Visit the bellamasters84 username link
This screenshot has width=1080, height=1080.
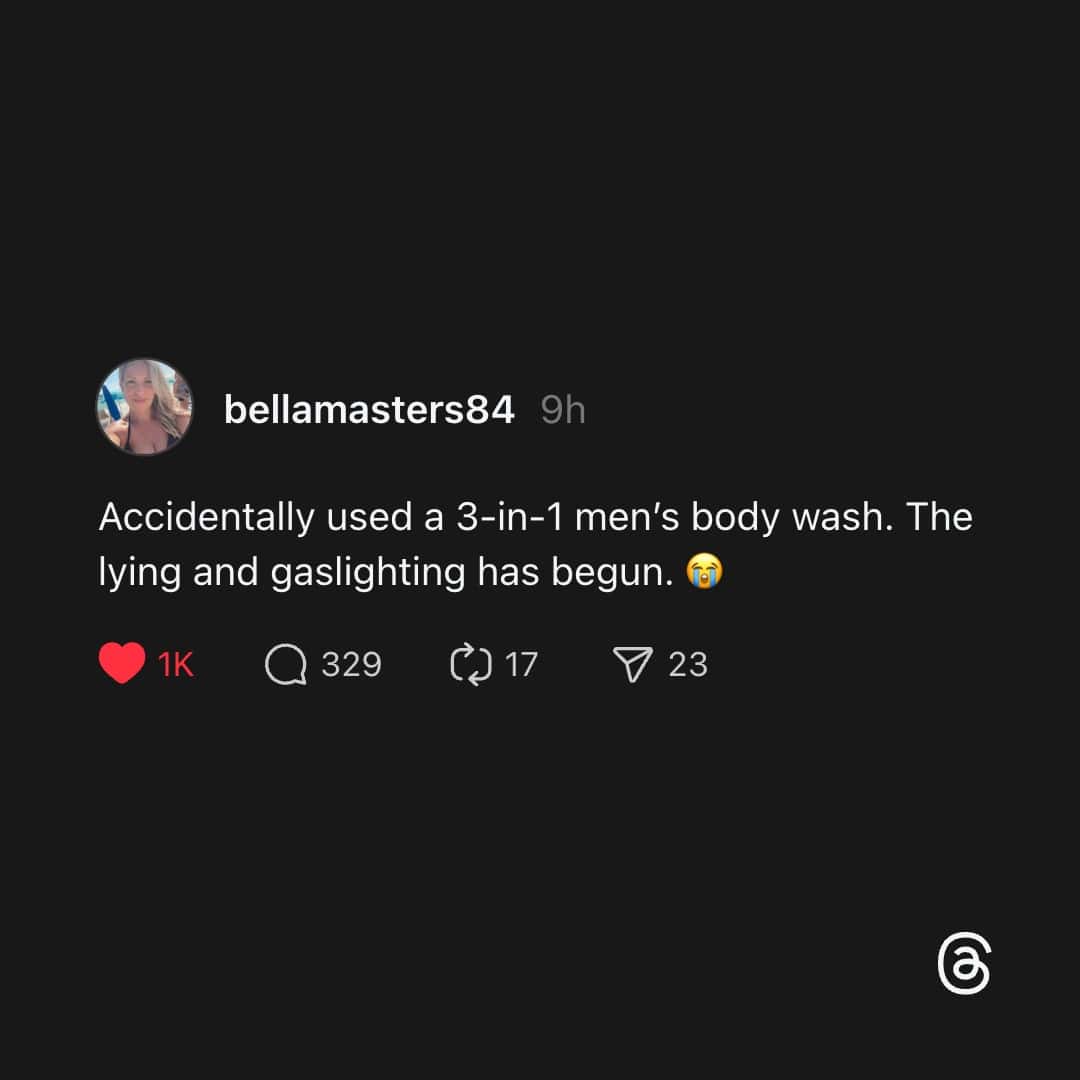click(369, 410)
